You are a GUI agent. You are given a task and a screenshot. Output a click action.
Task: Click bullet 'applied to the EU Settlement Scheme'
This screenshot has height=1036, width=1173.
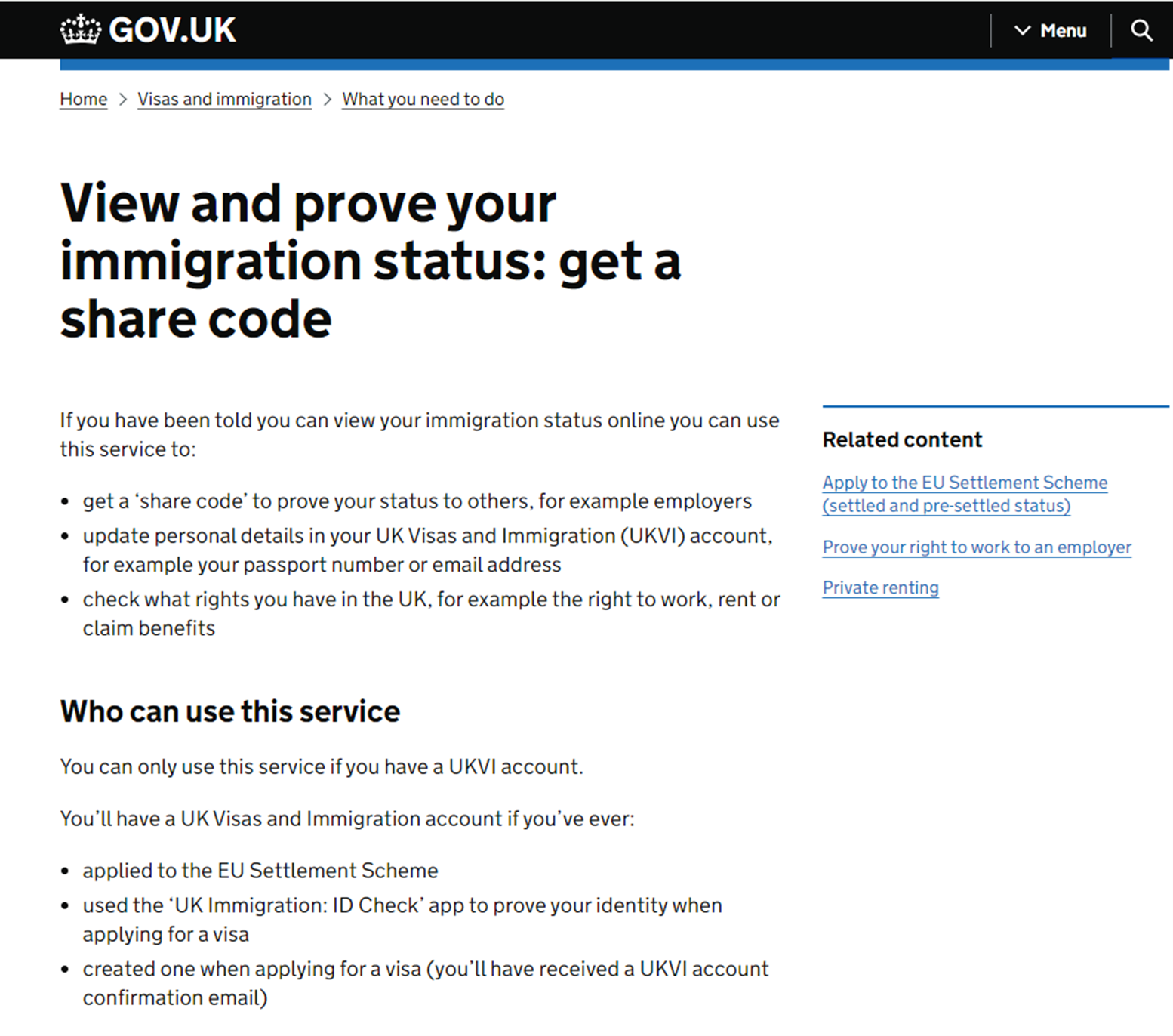click(260, 871)
